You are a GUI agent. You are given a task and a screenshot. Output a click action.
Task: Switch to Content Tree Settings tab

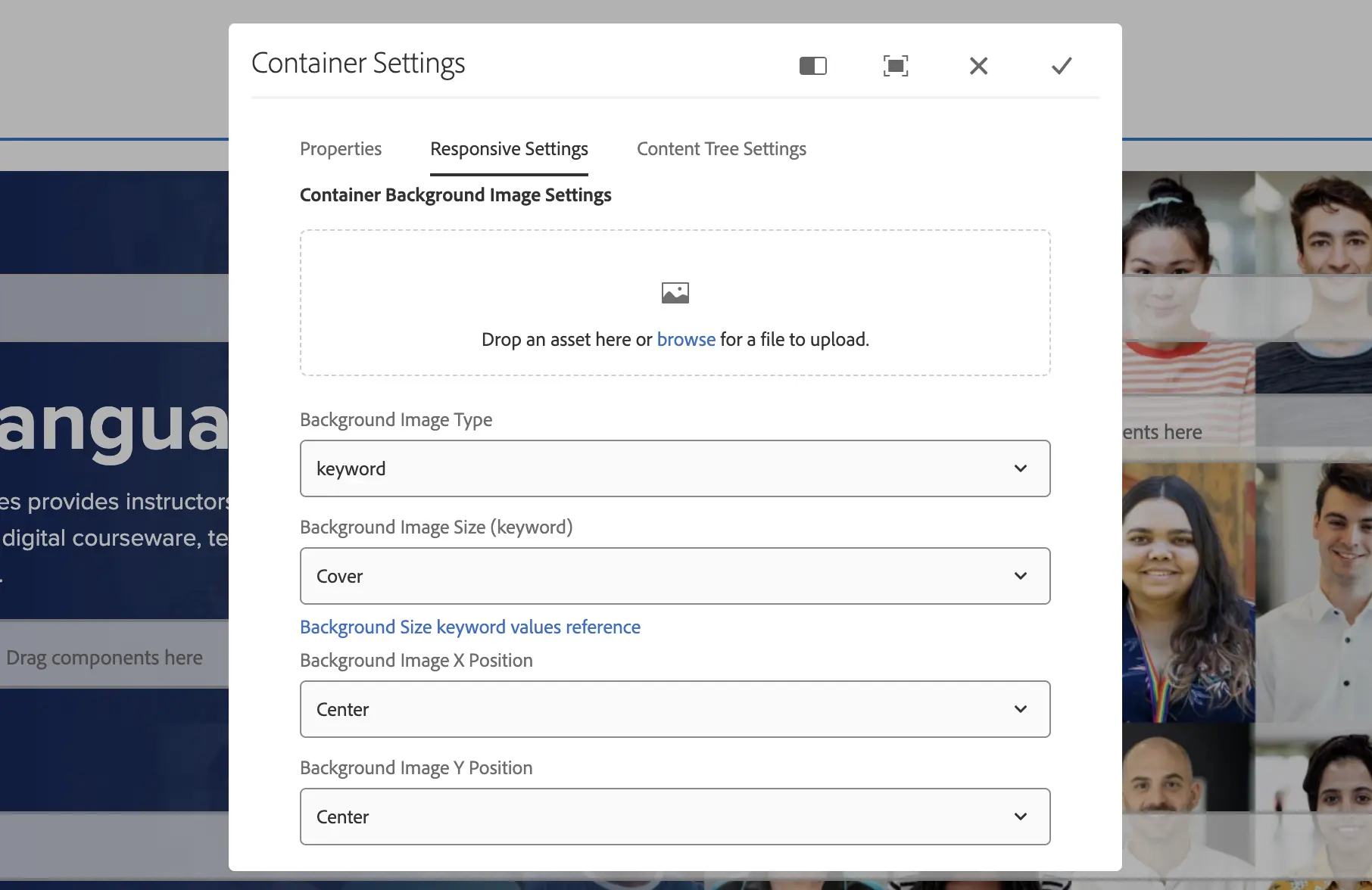pyautogui.click(x=721, y=149)
